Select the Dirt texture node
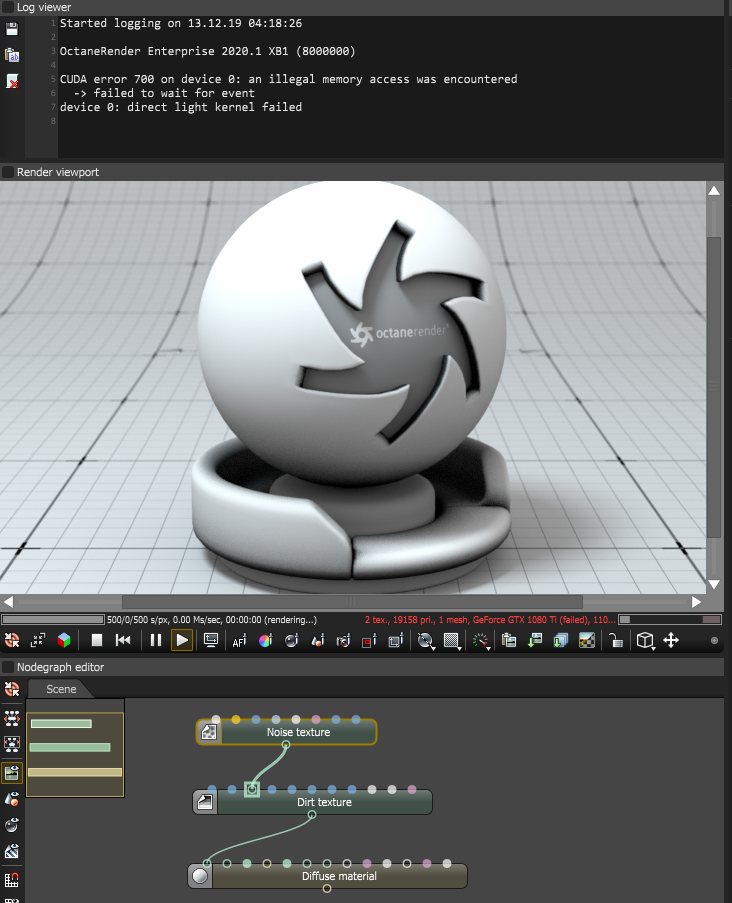The height and width of the screenshot is (903, 732). pyautogui.click(x=312, y=802)
